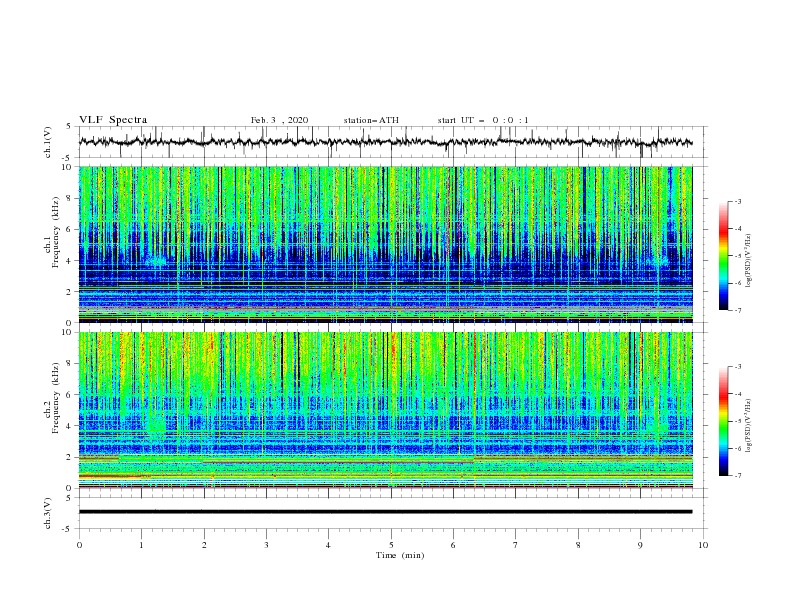Click time axis tick label "1"

pyautogui.click(x=141, y=545)
